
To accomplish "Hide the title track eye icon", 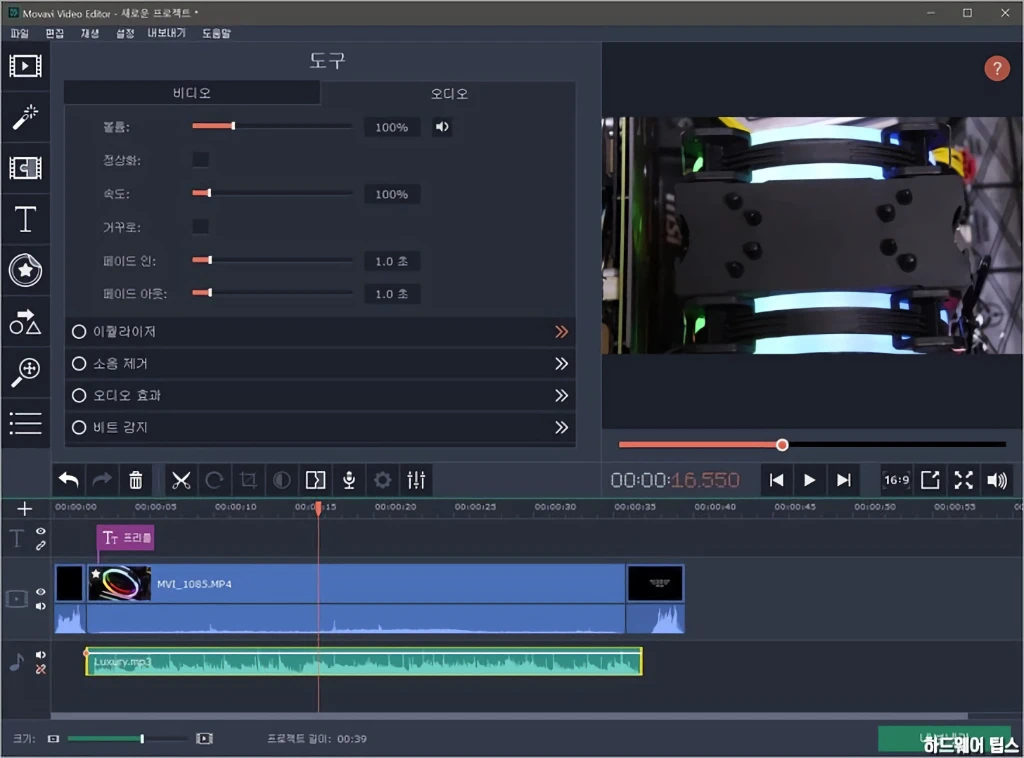I will point(40,531).
